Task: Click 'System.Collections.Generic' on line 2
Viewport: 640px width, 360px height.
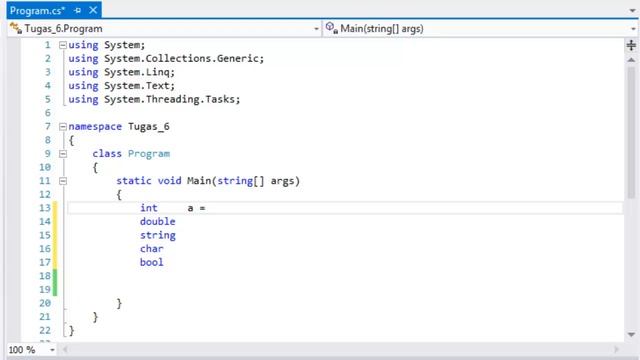Action: pyautogui.click(x=181, y=59)
